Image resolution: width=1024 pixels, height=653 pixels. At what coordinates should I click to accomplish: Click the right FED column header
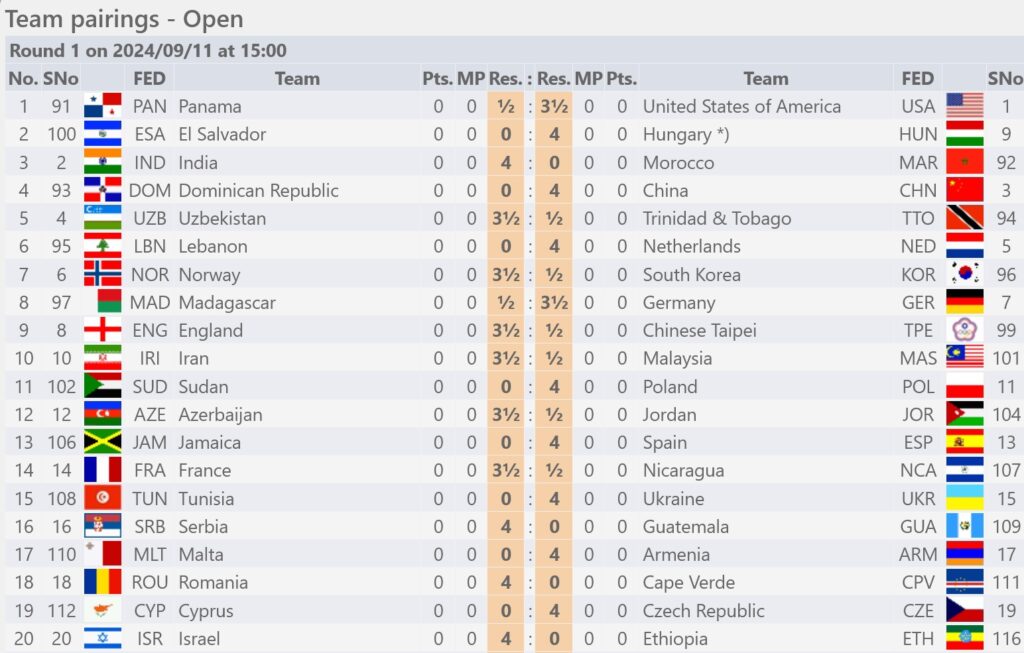pos(918,78)
